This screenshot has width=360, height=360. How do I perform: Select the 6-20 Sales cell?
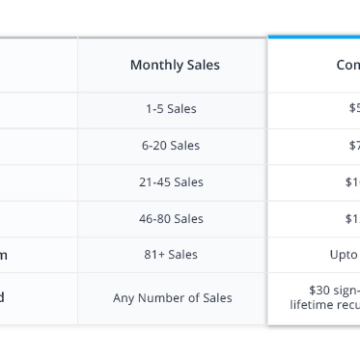click(172, 147)
